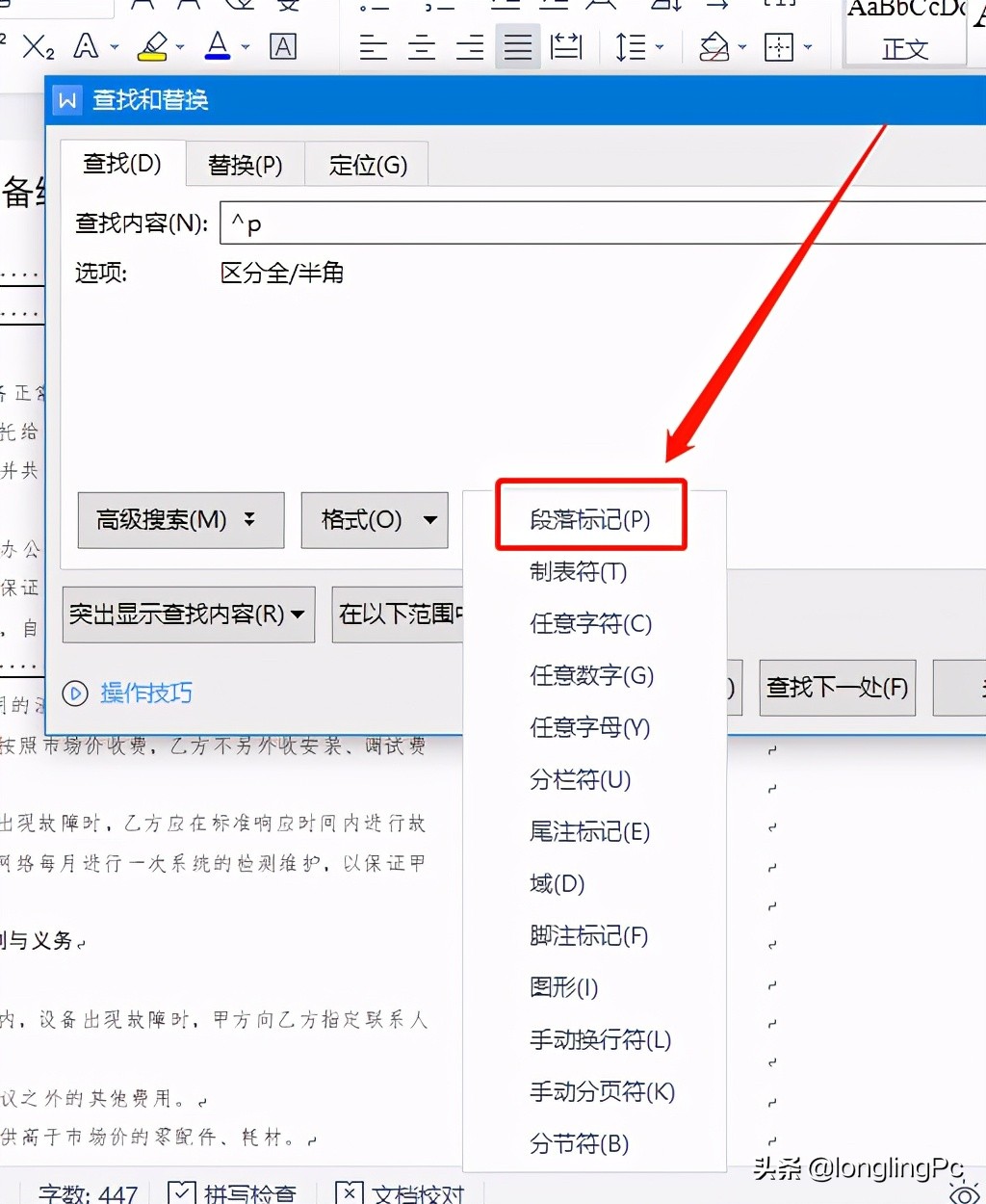
Task: Select the justify alignment icon
Action: pos(517,46)
